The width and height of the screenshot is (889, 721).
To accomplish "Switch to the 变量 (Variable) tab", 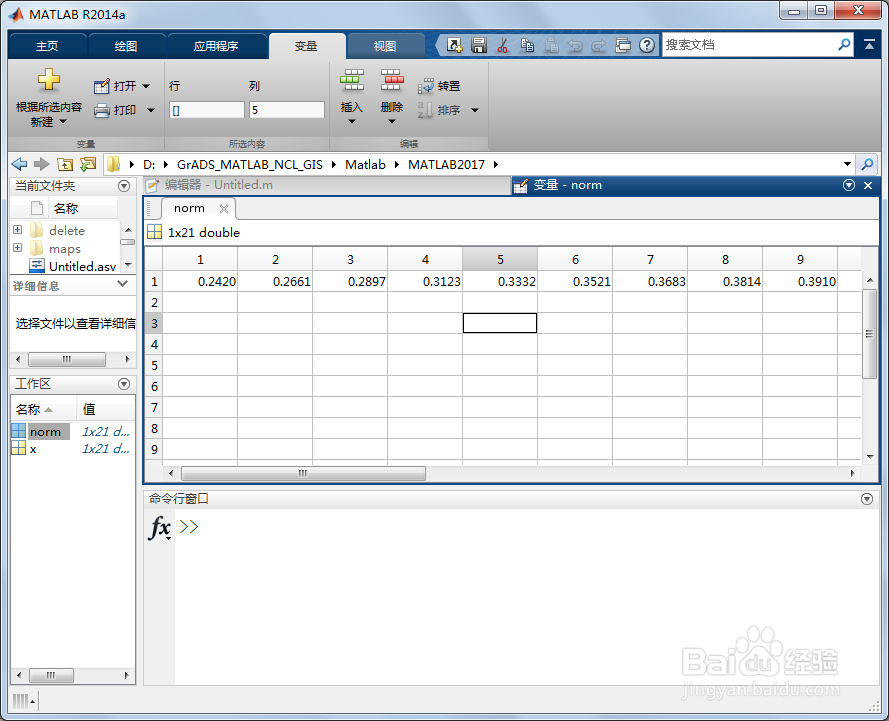I will [x=306, y=46].
